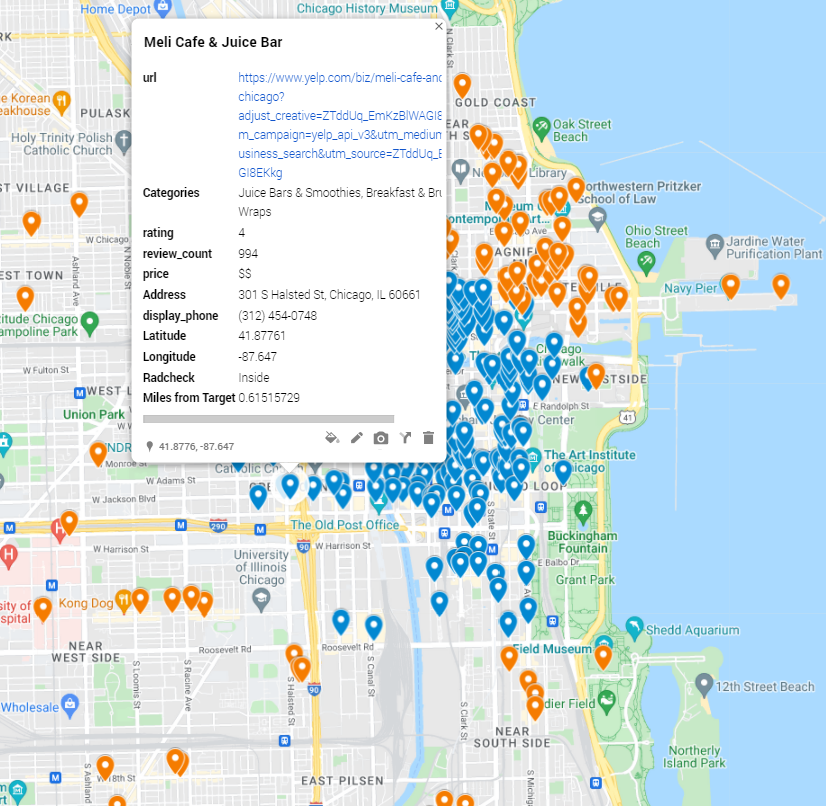The width and height of the screenshot is (826, 806).
Task: Click the Shedd Aquarium attraction icon
Action: coord(635,627)
